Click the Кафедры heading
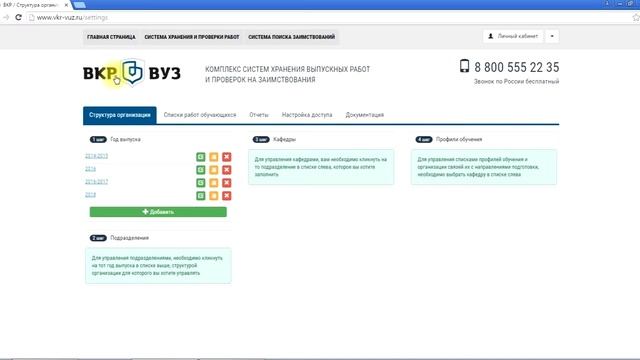Image resolution: width=640 pixels, height=360 pixels. pyautogui.click(x=284, y=140)
